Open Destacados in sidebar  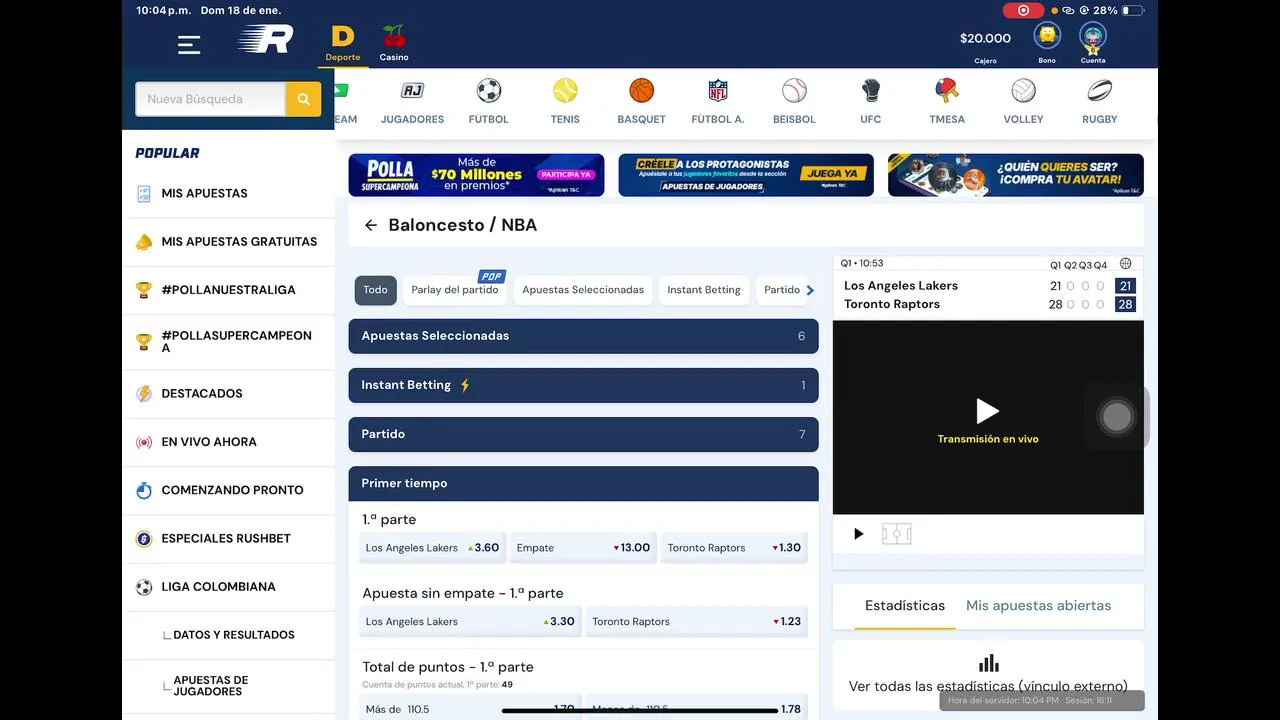click(228, 394)
